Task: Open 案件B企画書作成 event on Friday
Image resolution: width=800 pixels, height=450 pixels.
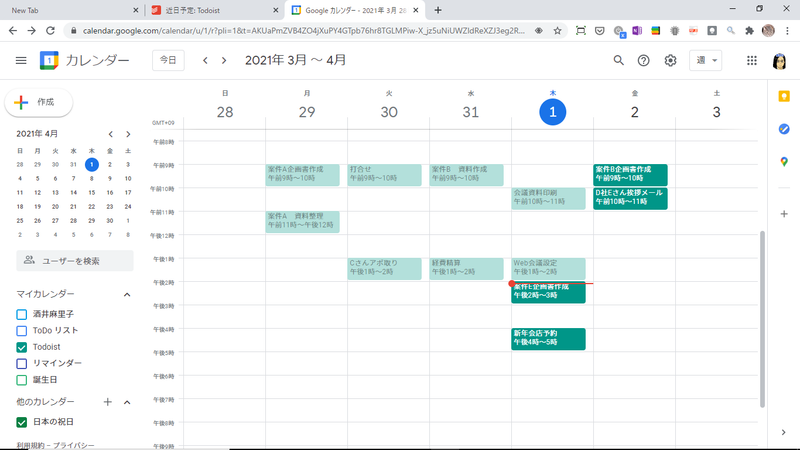Action: 630,174
